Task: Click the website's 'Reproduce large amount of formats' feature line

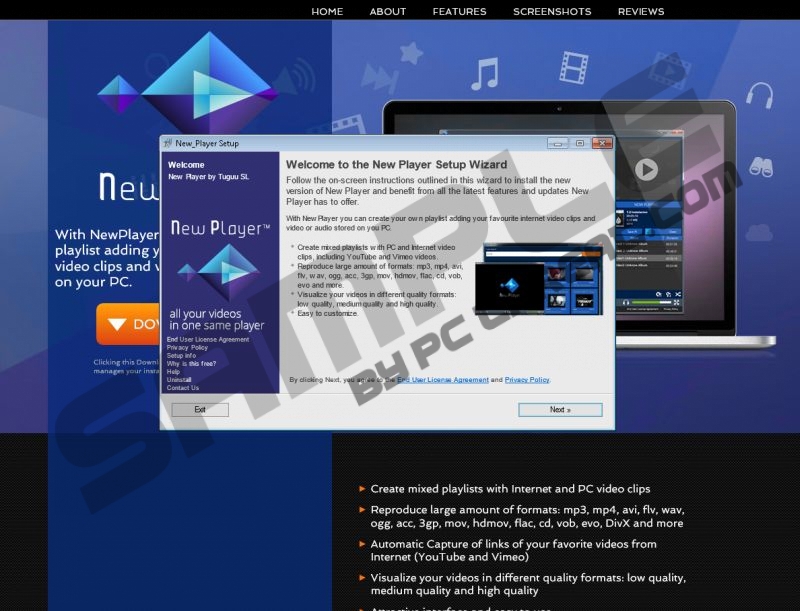Action: (527, 516)
